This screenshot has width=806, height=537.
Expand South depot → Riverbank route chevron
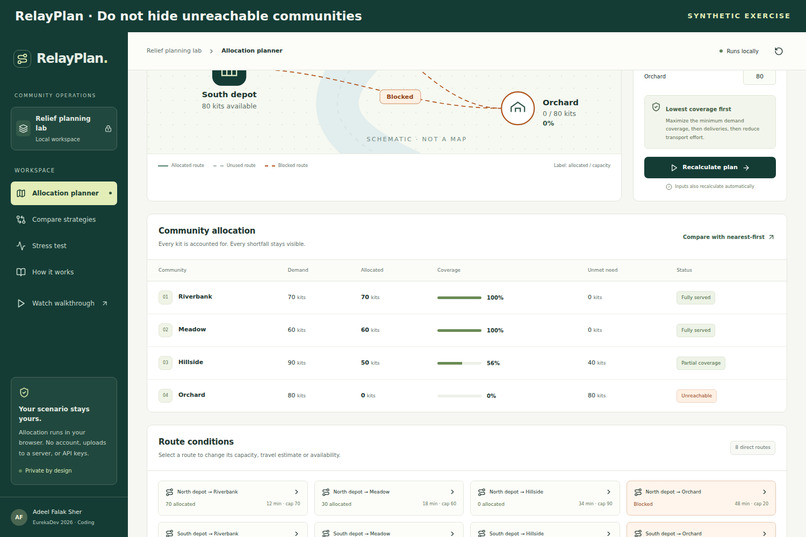297,533
